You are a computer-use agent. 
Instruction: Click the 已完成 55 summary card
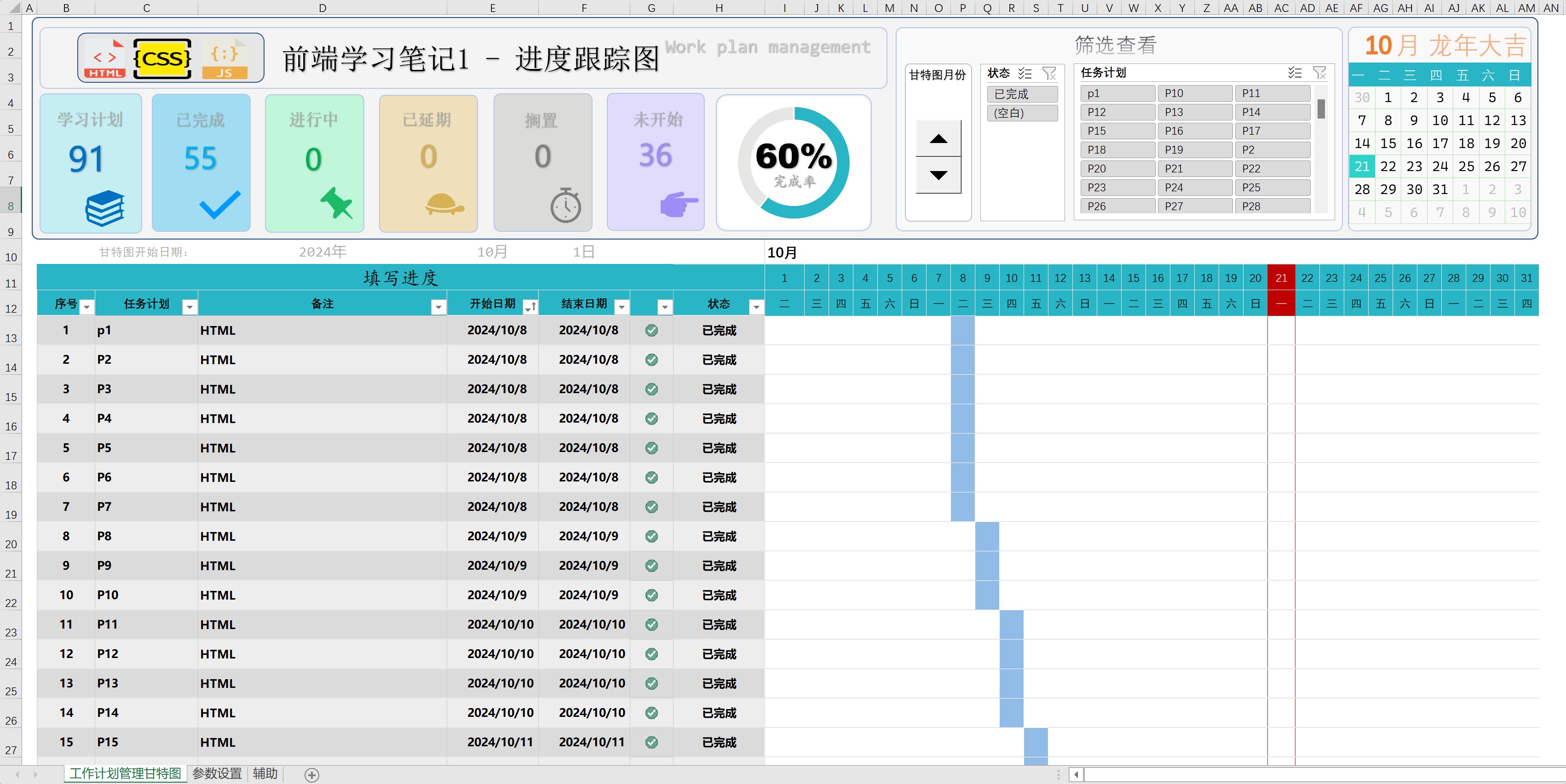pos(201,163)
